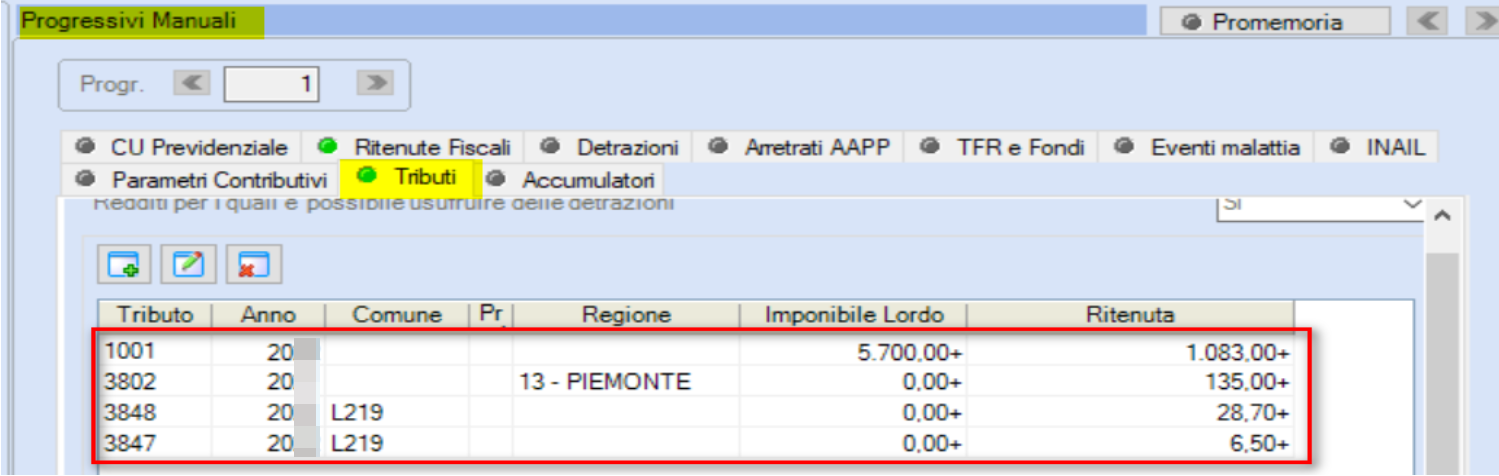
Task: Click ritenuta value 28,70+
Action: 1250,412
